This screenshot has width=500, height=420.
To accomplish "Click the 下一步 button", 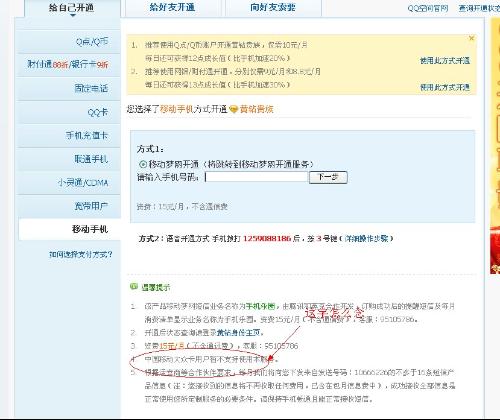I will [328, 177].
